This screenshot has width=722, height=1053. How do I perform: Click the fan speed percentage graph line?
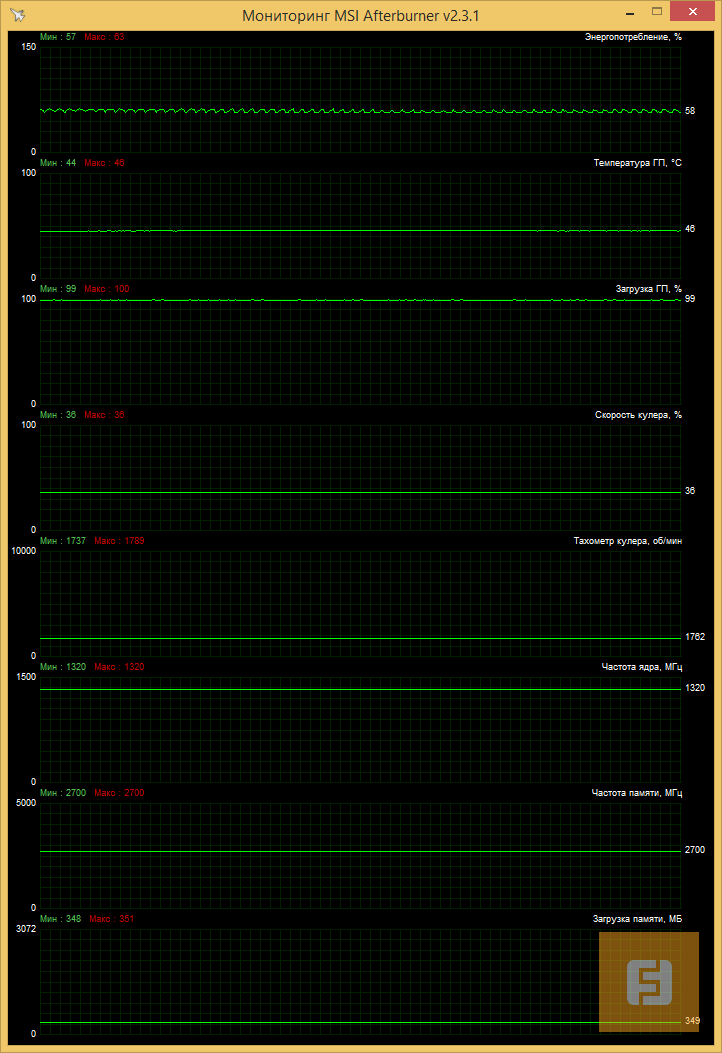click(x=361, y=492)
